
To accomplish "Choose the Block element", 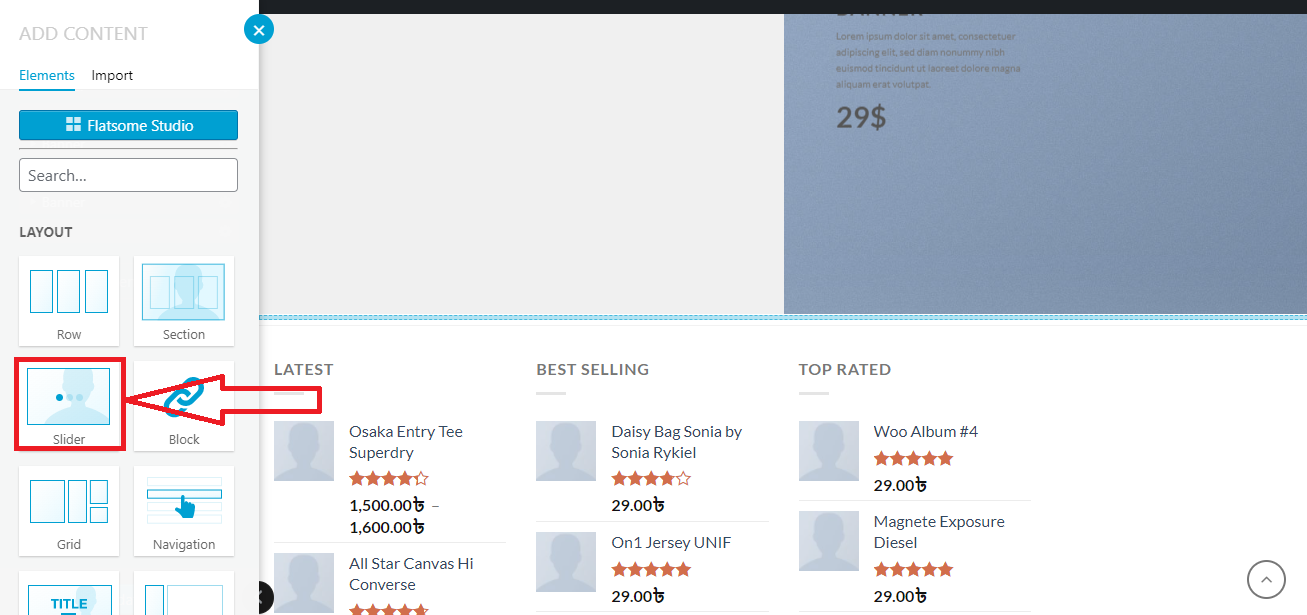I will pos(183,404).
